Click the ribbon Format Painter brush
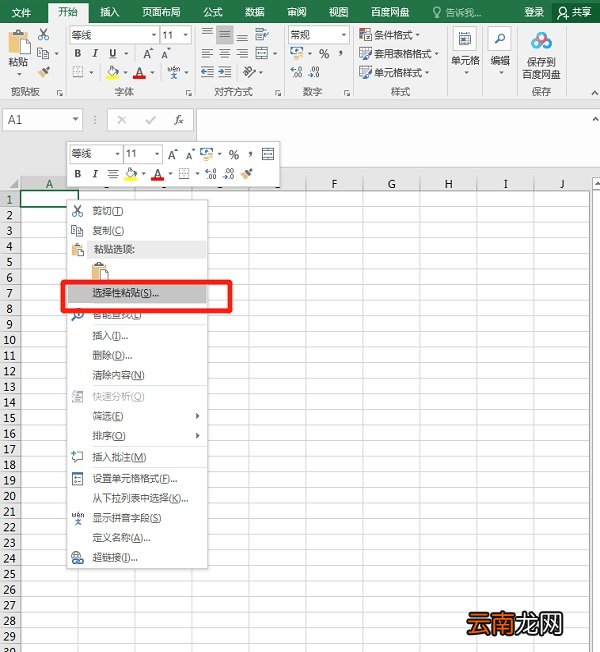 [x=44, y=72]
